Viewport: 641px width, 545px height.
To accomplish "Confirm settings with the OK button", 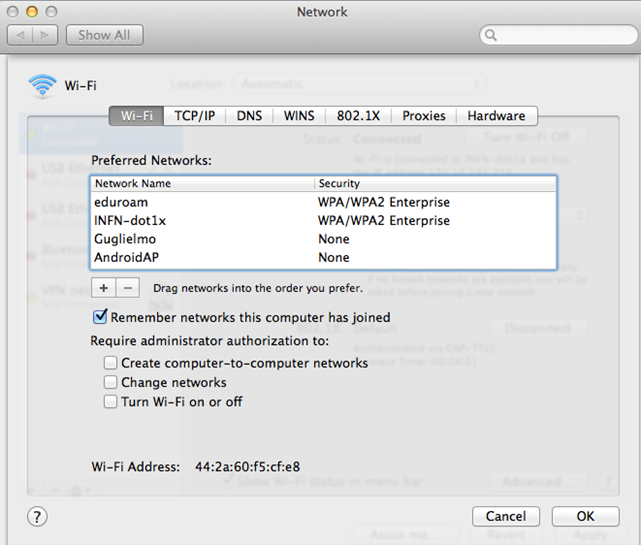I will (x=585, y=516).
